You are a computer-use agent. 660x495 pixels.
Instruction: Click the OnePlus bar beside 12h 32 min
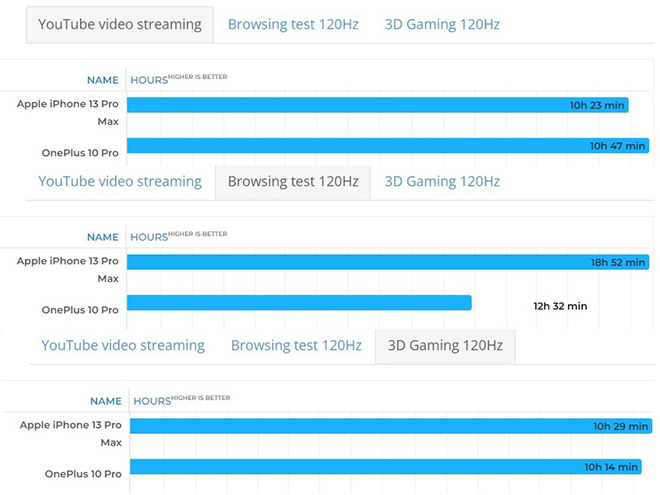(x=299, y=303)
